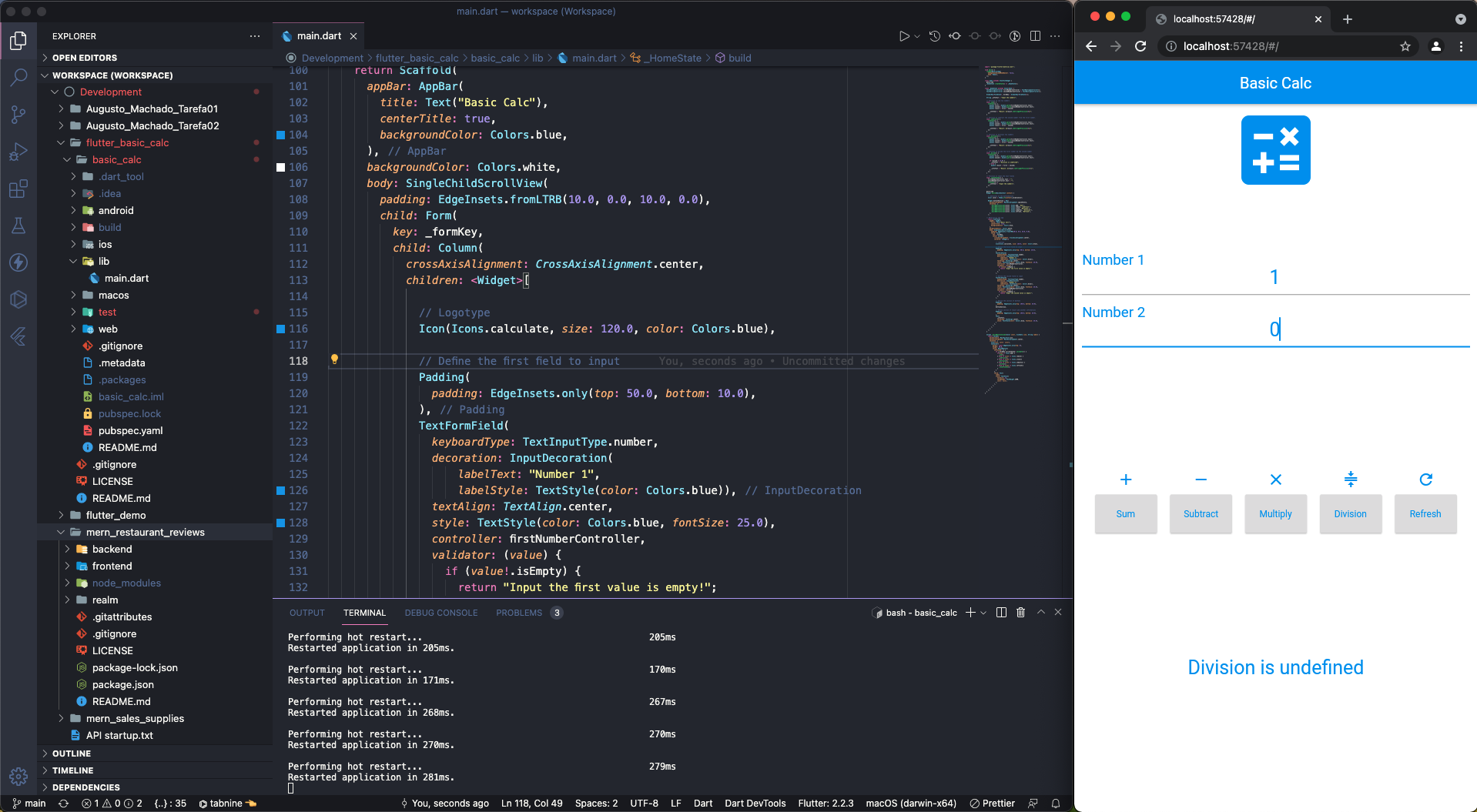
Task: Bookmark the localhost page with the star
Action: click(1405, 46)
